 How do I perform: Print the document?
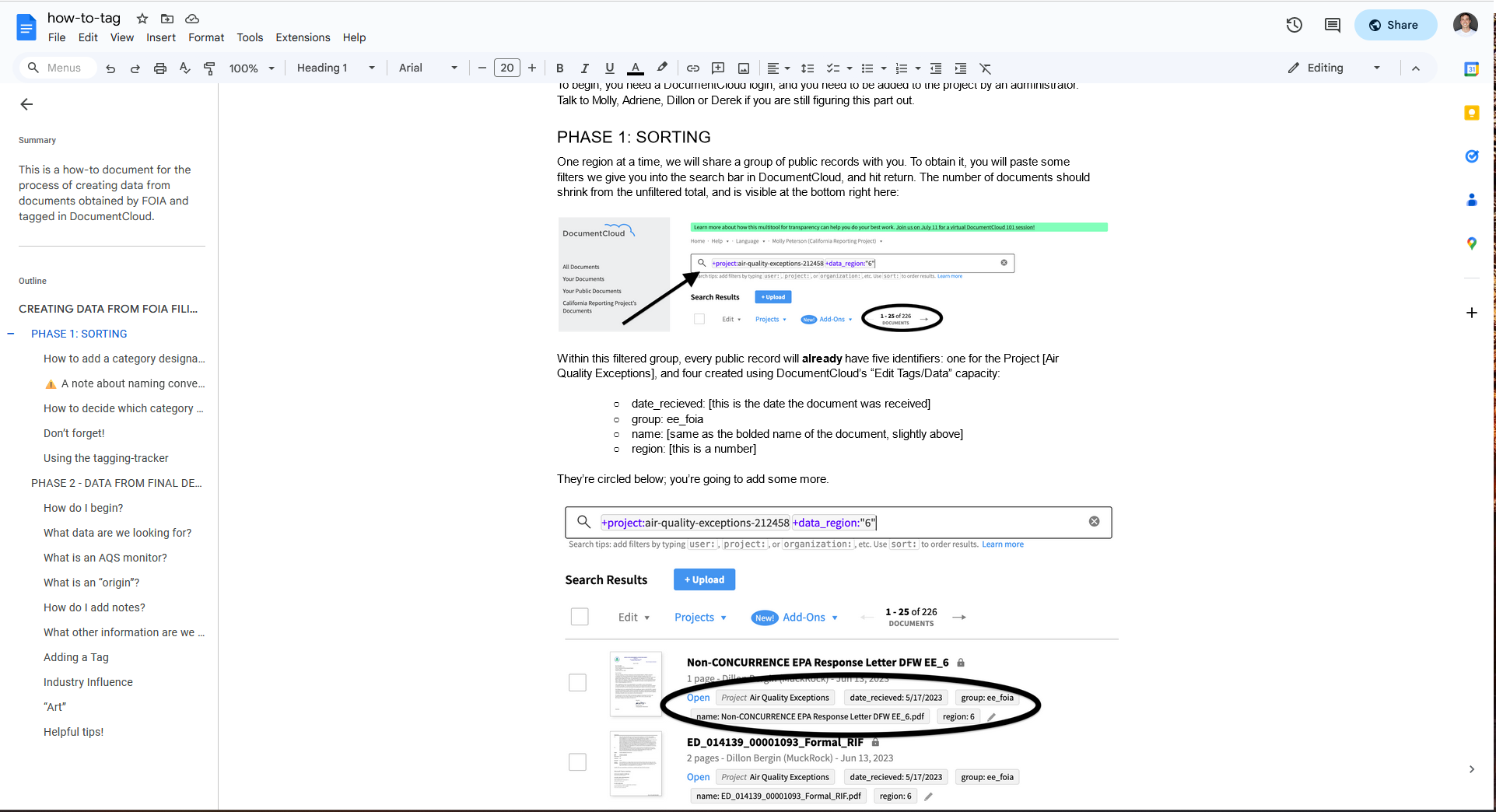[x=160, y=68]
